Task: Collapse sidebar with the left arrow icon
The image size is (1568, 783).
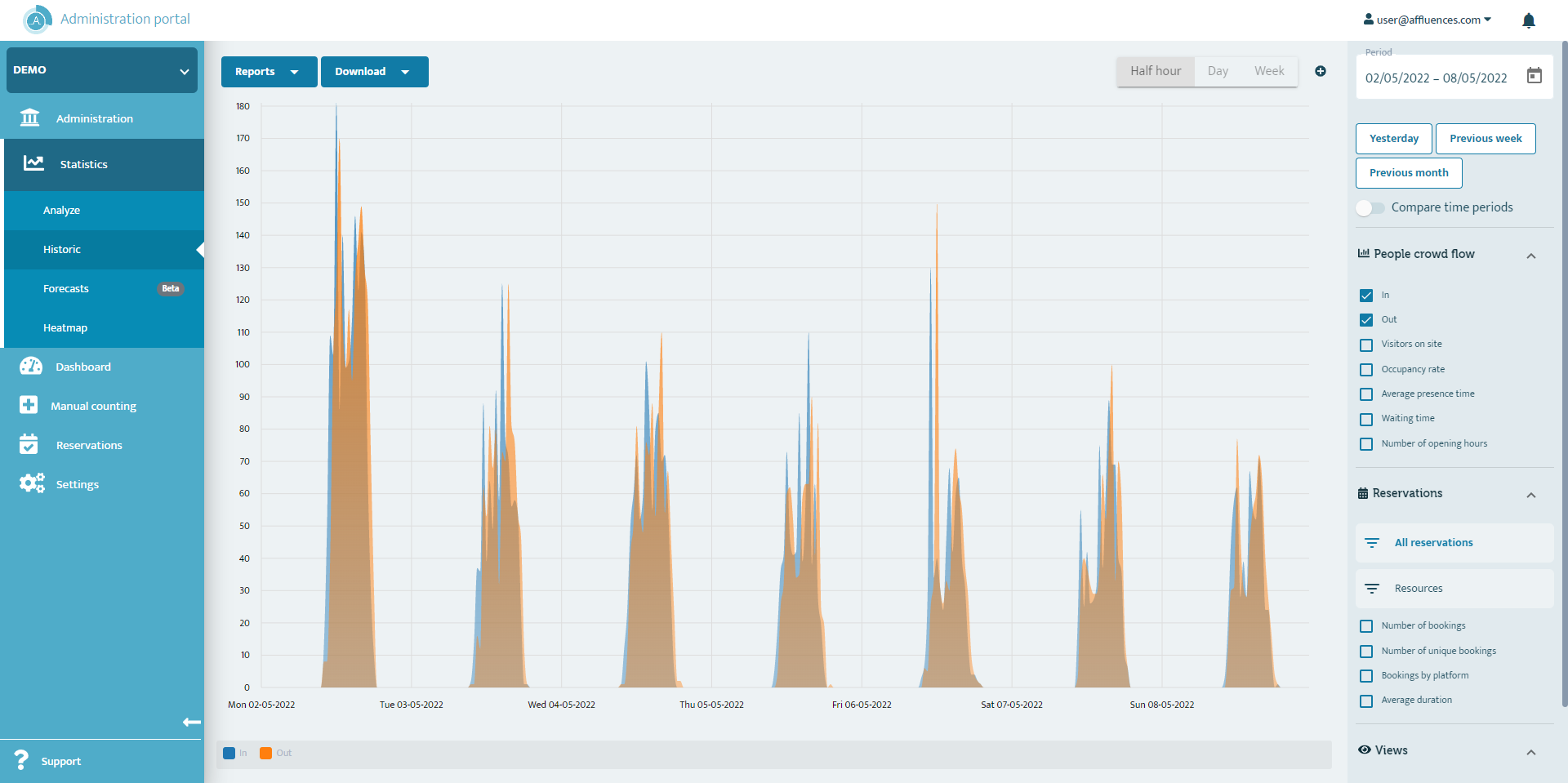Action: 191,722
